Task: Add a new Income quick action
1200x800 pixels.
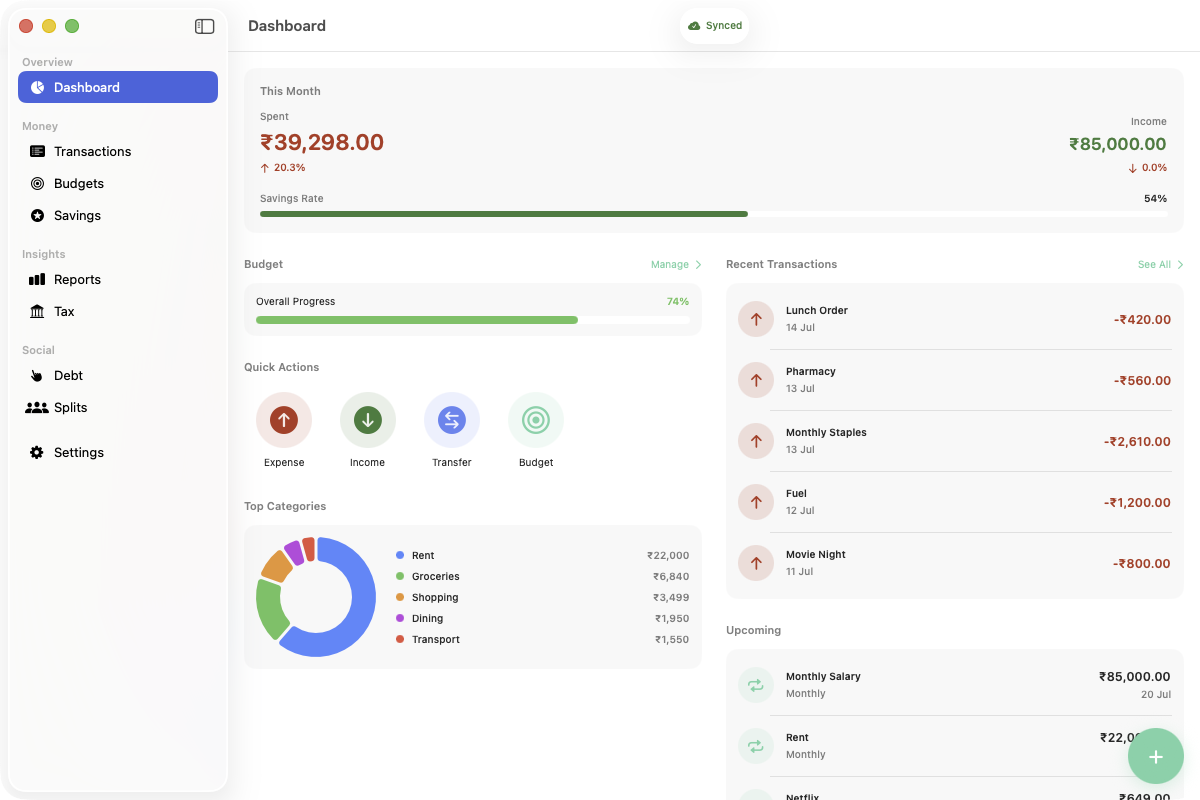Action: coord(368,420)
